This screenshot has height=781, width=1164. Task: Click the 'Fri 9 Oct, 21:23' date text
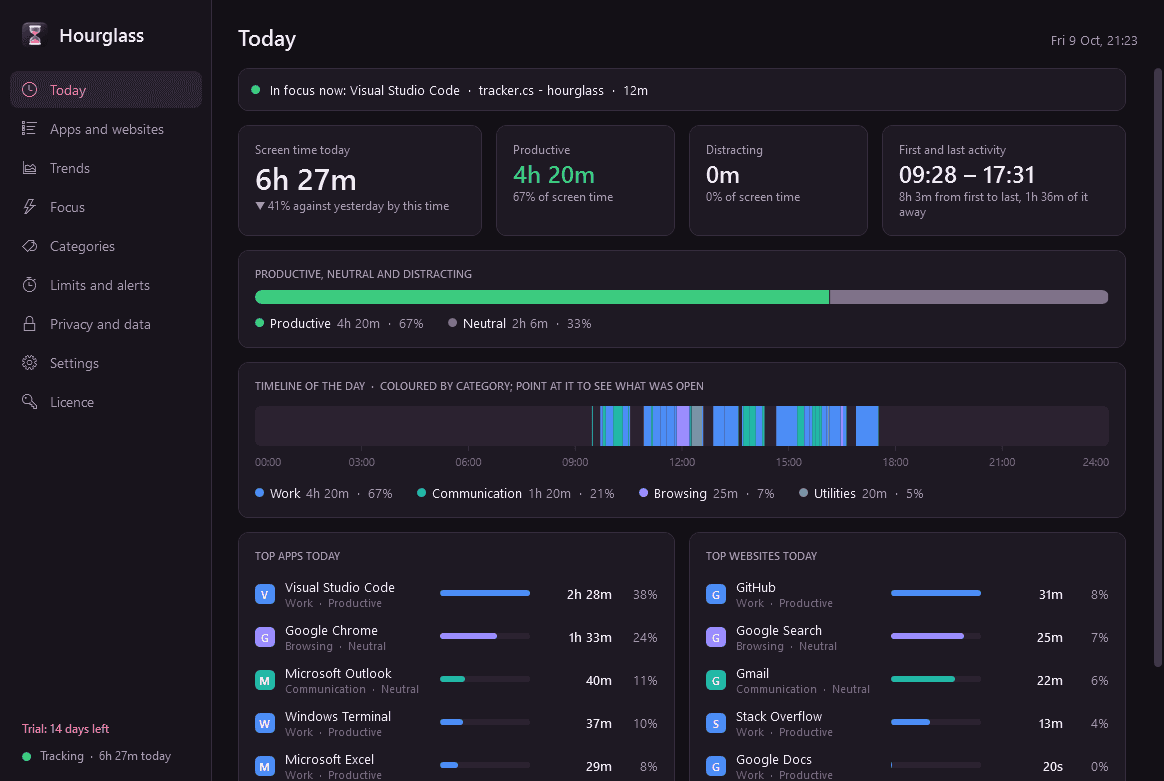coord(1094,41)
